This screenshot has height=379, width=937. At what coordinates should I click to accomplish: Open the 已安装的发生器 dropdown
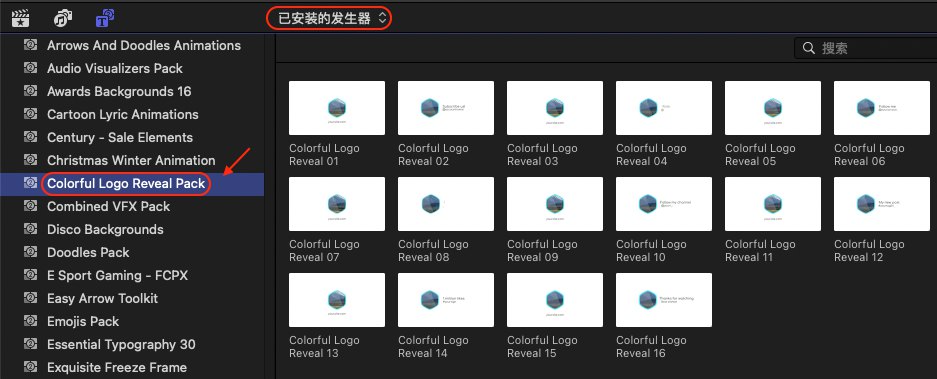pos(333,19)
